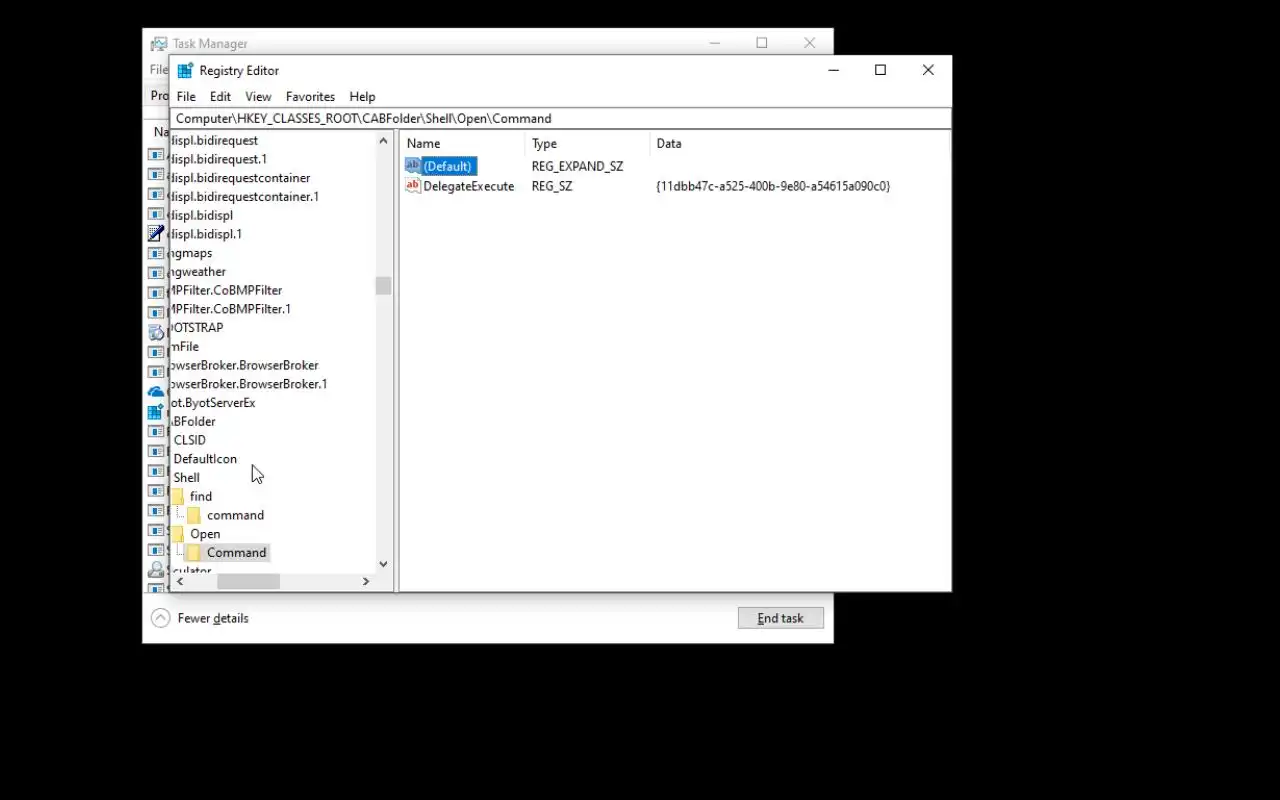The image size is (1280, 800).
Task: Open the File menu in Registry Editor
Action: [x=186, y=97]
